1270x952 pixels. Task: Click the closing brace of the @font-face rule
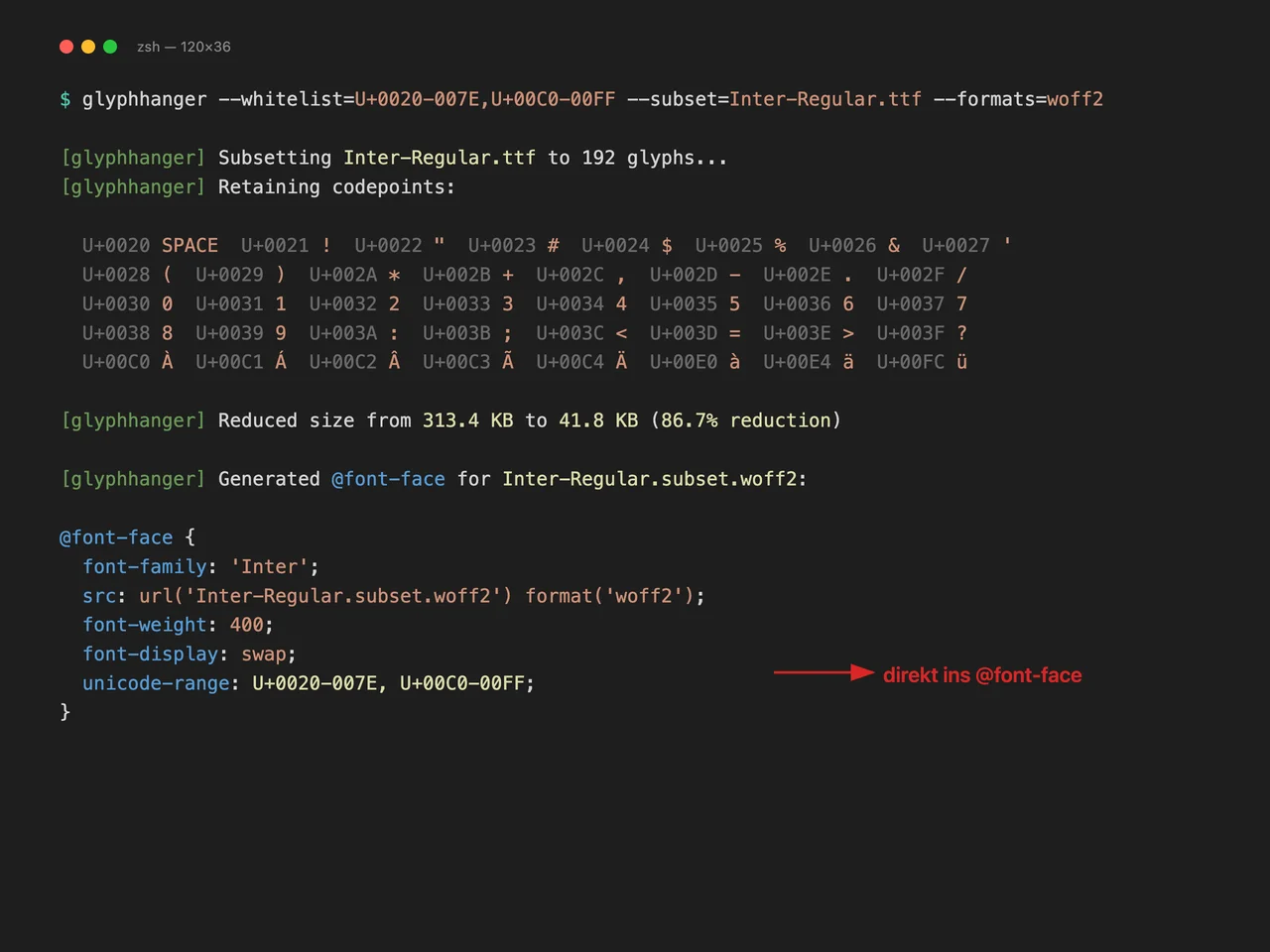(x=65, y=712)
